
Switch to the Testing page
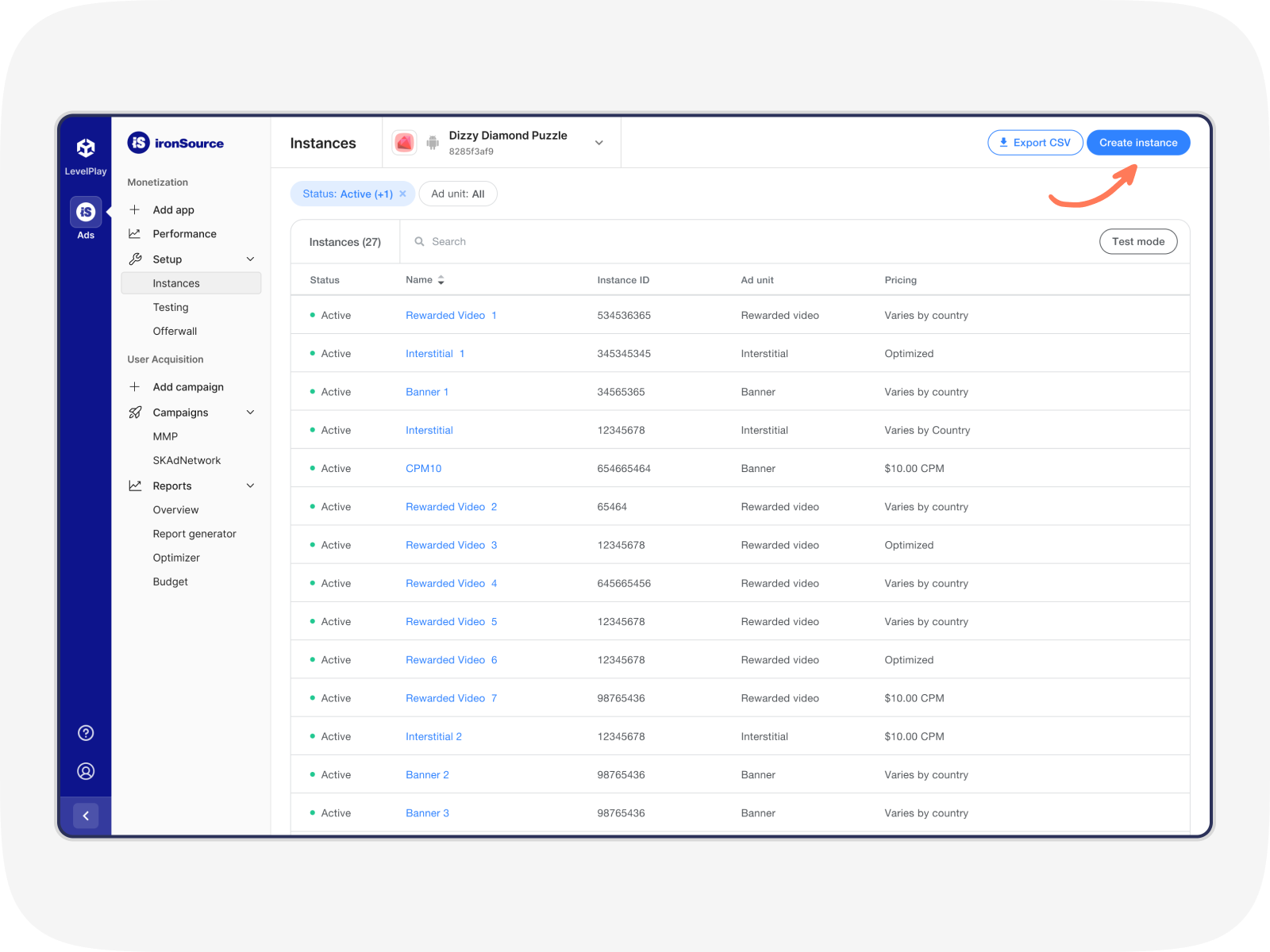click(x=171, y=307)
